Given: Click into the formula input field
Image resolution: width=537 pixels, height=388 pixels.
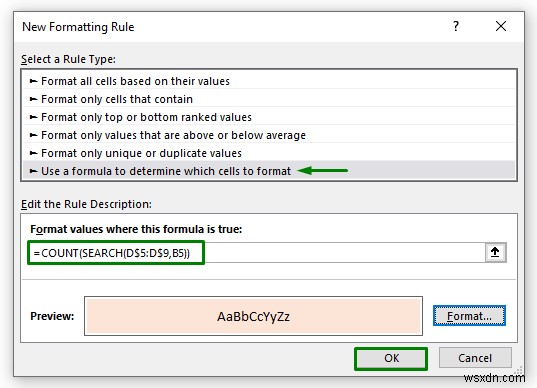Looking at the screenshot, I should (256, 253).
